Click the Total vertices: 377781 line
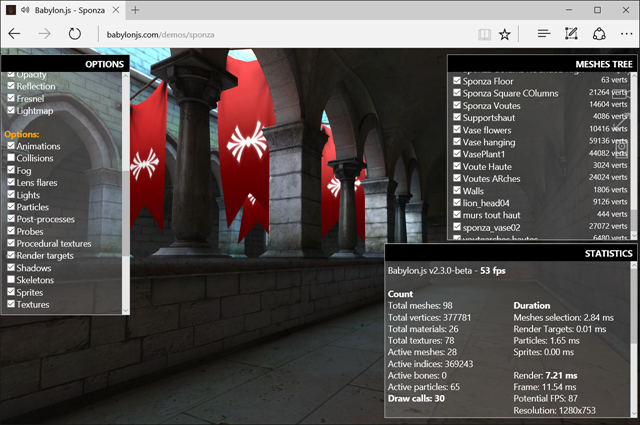 coord(429,317)
